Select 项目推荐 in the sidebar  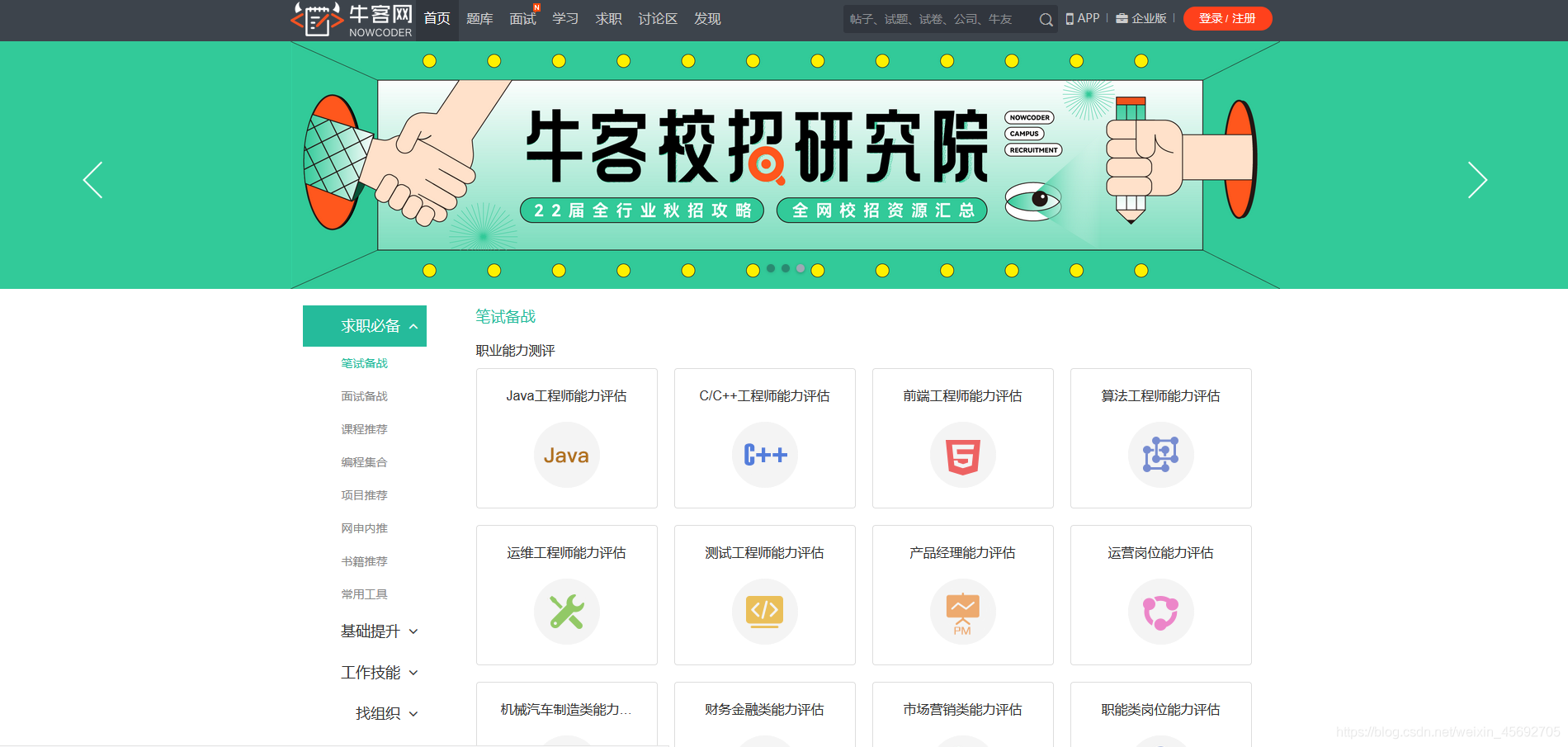click(x=364, y=495)
